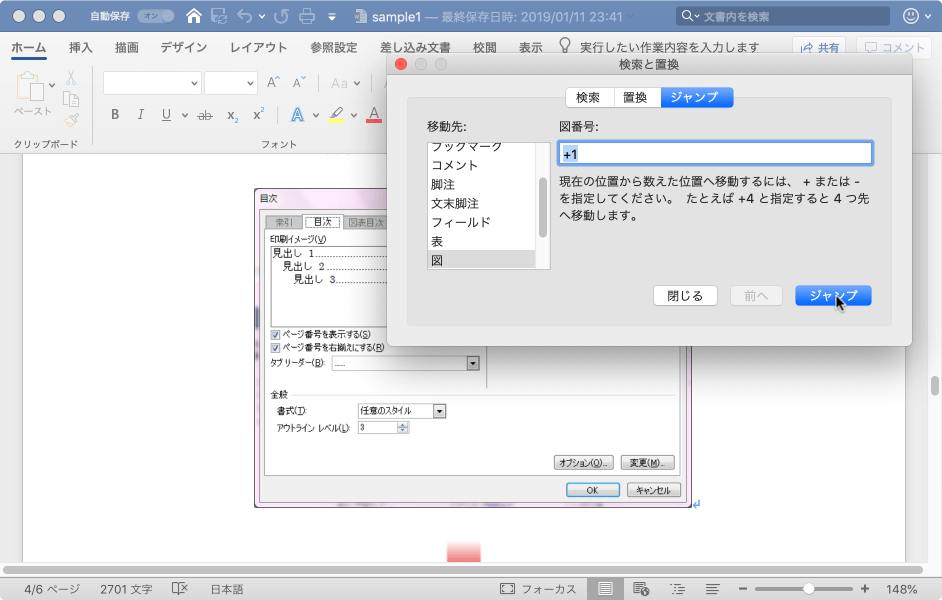
Task: Click the spelling check book icon
Action: (x=180, y=589)
